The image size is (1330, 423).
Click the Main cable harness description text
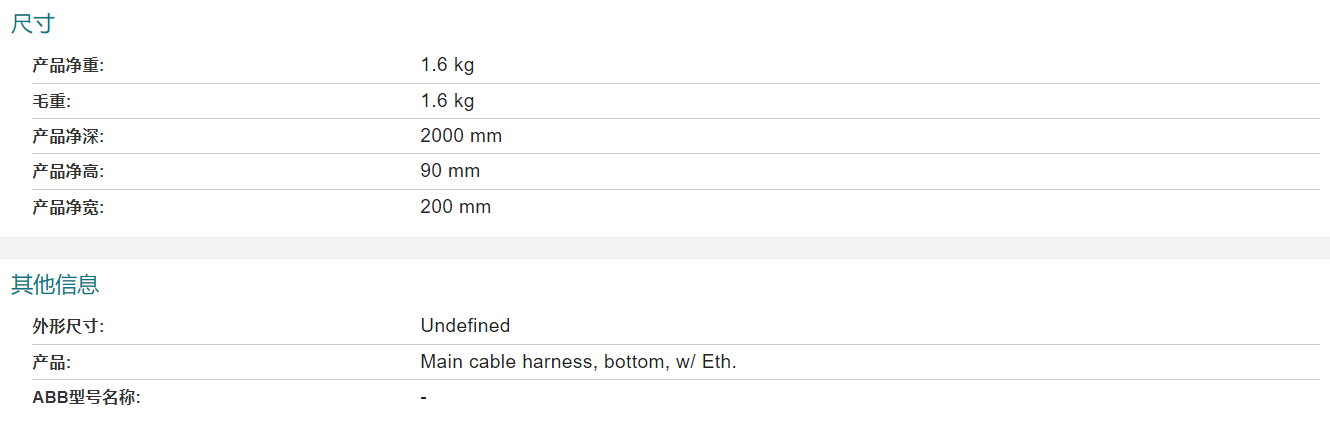point(578,362)
